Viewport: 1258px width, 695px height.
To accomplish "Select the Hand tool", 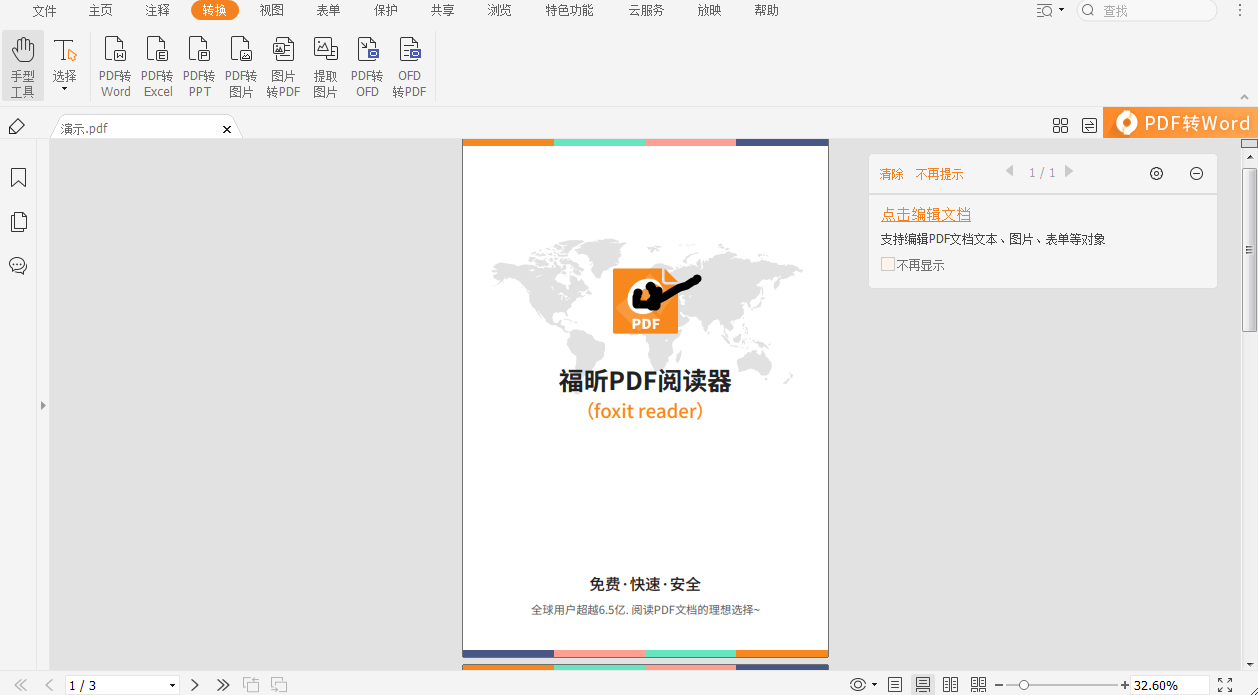I will (x=22, y=66).
